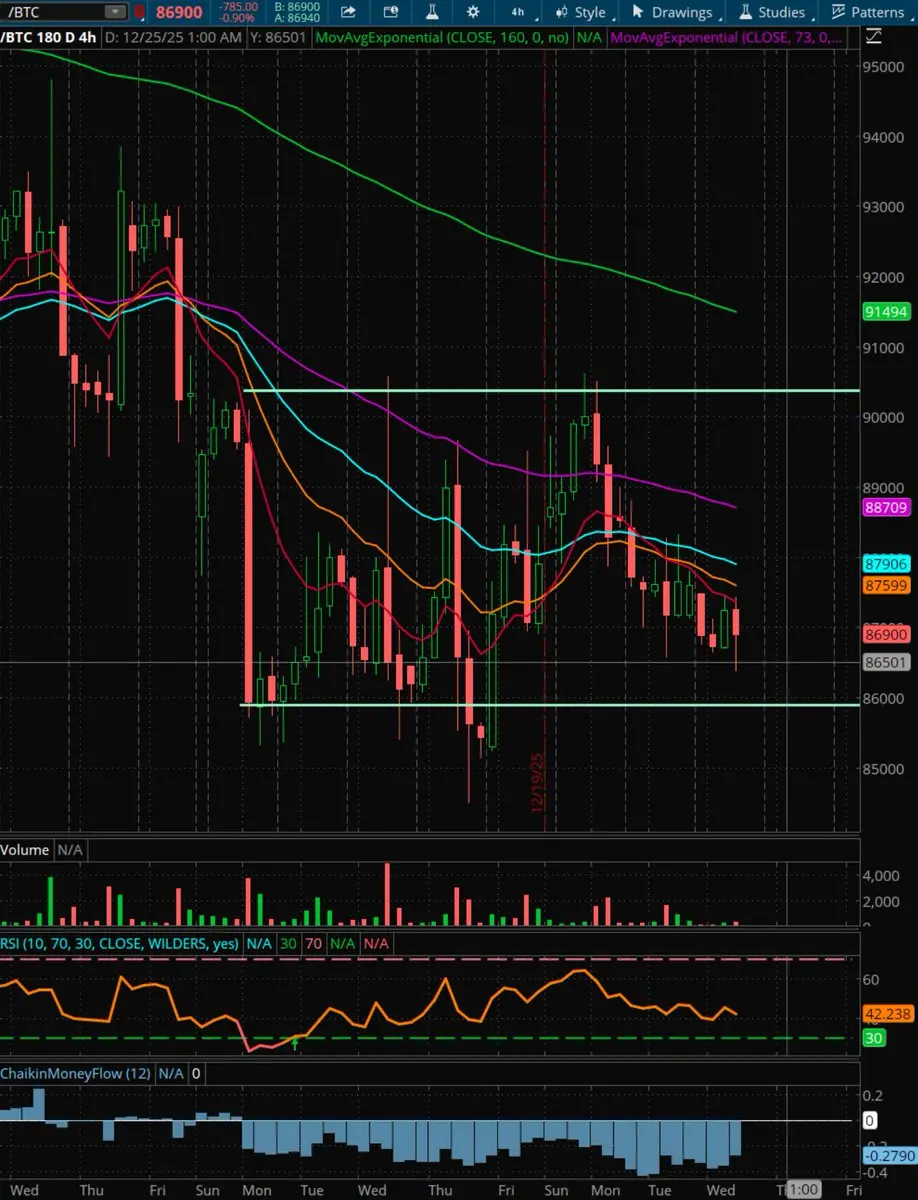Click the orange 87599 price bubble
The image size is (918, 1200).
[x=888, y=586]
